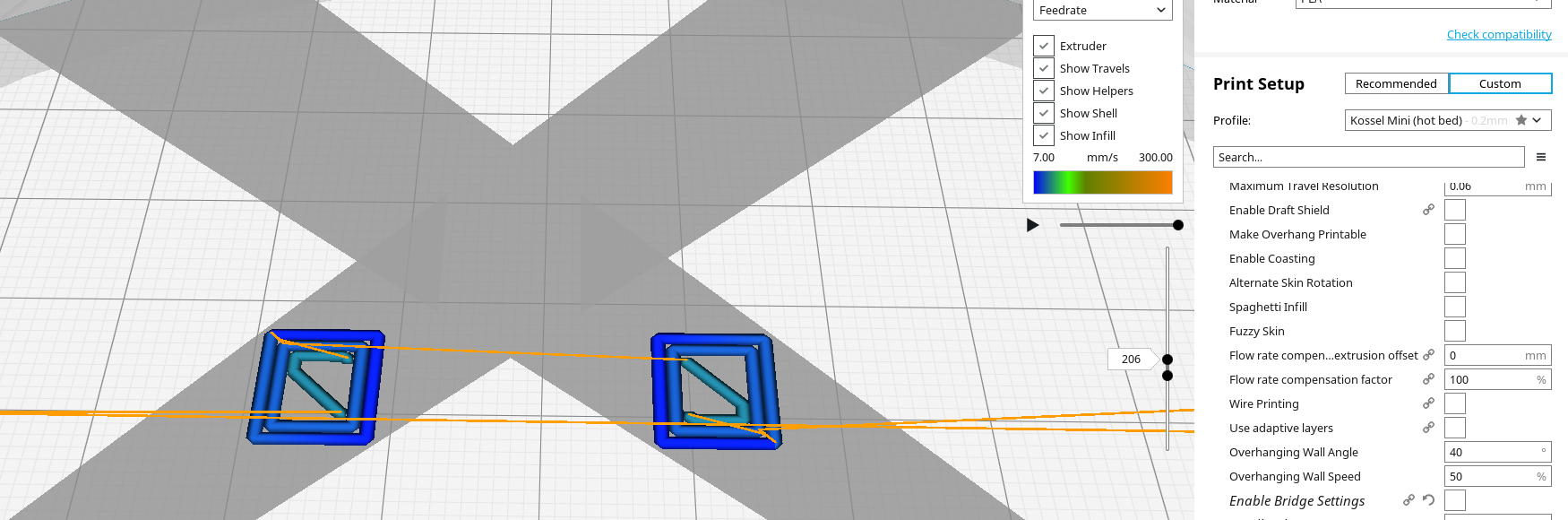The image size is (1568, 520).
Task: Reset Enable Bridge Settings with revert arrow
Action: coord(1428,500)
